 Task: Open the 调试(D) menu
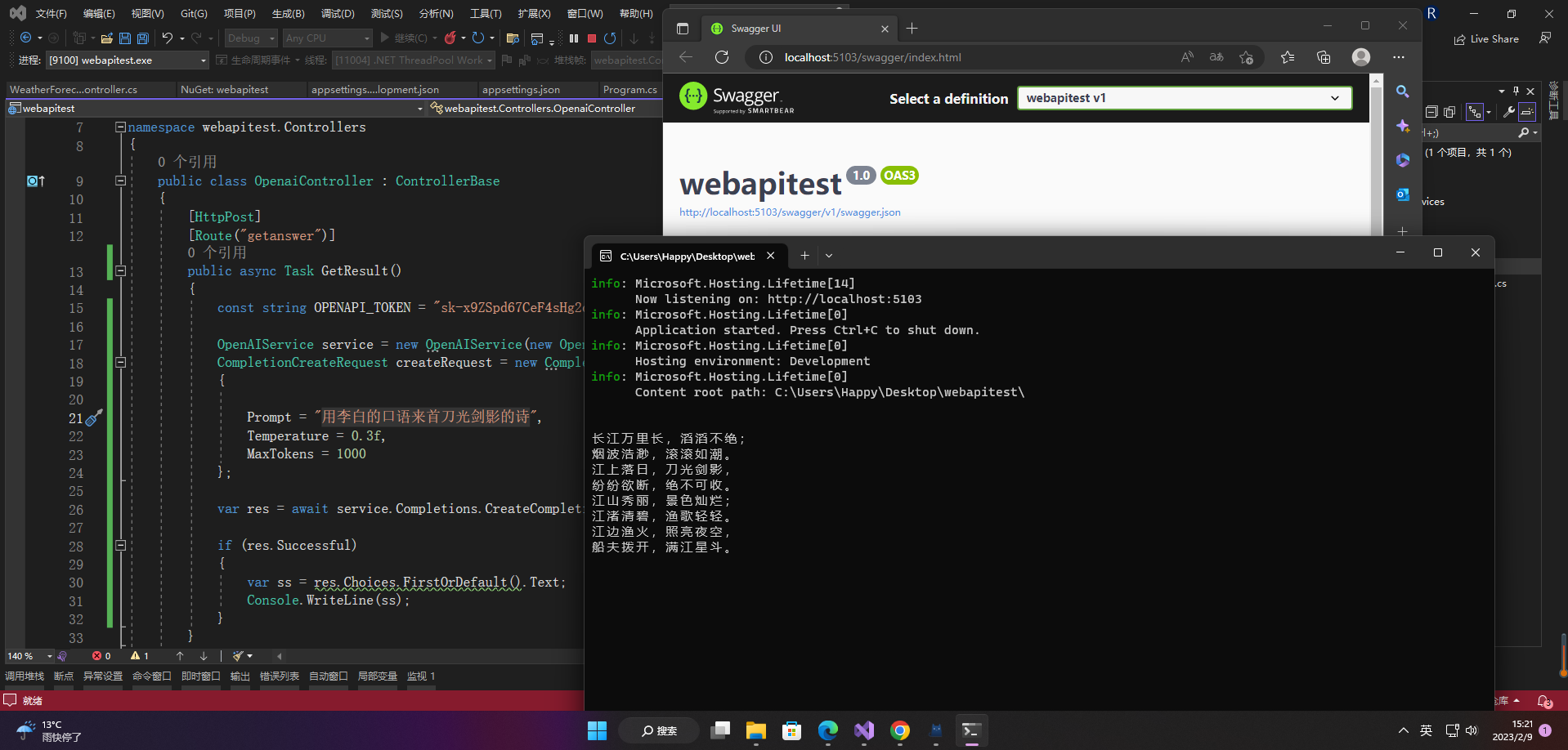(338, 14)
